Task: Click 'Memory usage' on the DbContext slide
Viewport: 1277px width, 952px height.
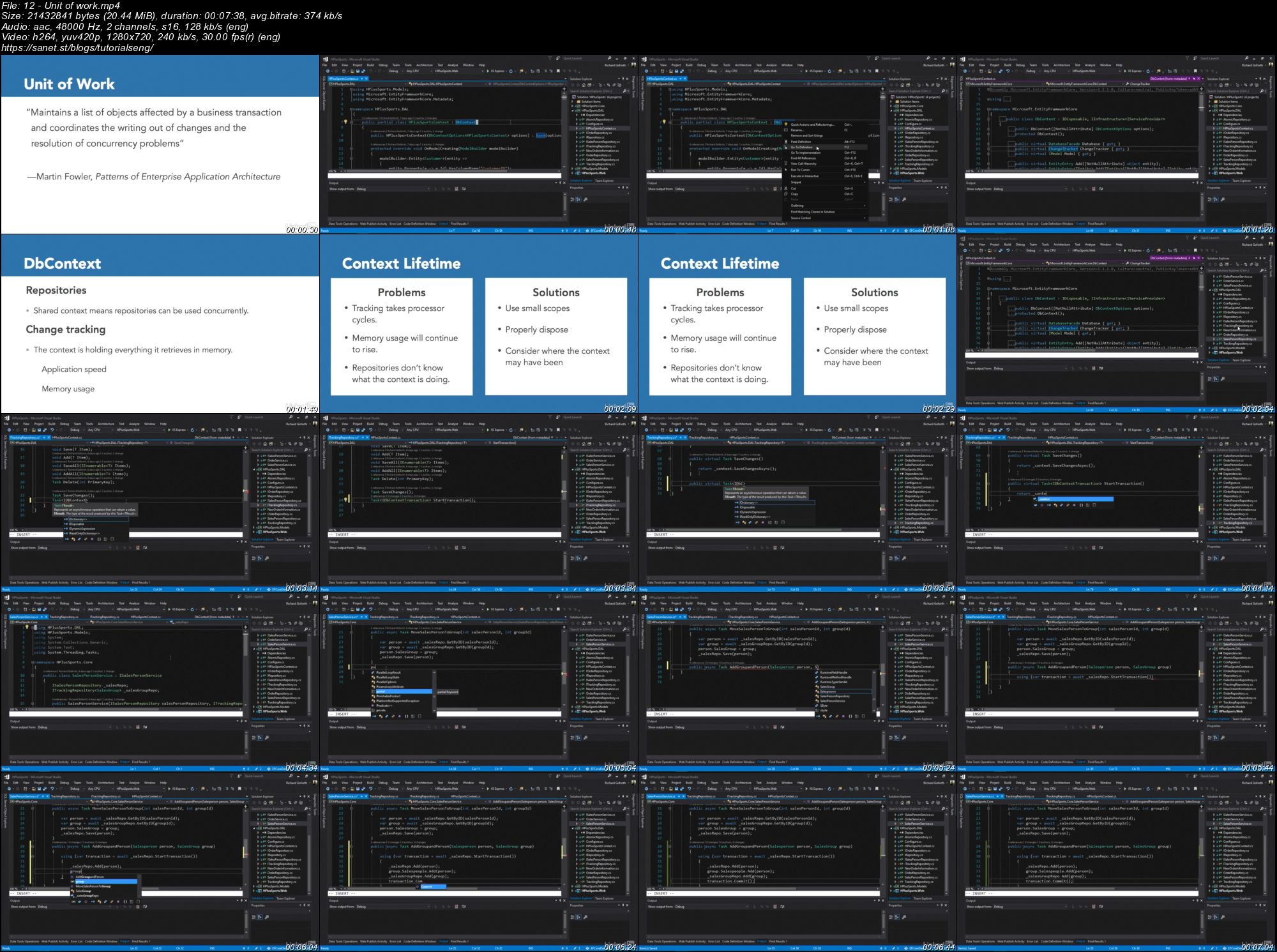Action: [68, 389]
